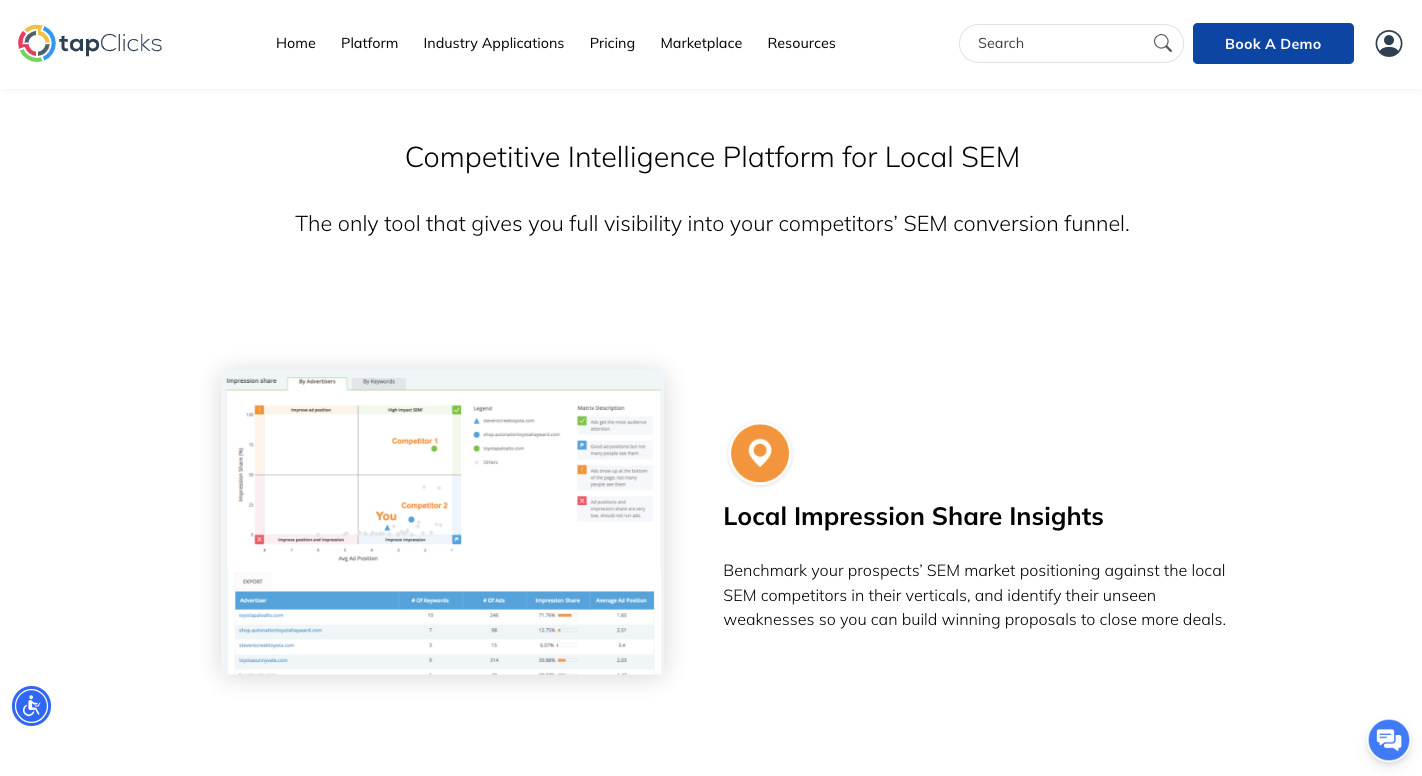Open the Platform menu
The width and height of the screenshot is (1422, 776).
369,43
